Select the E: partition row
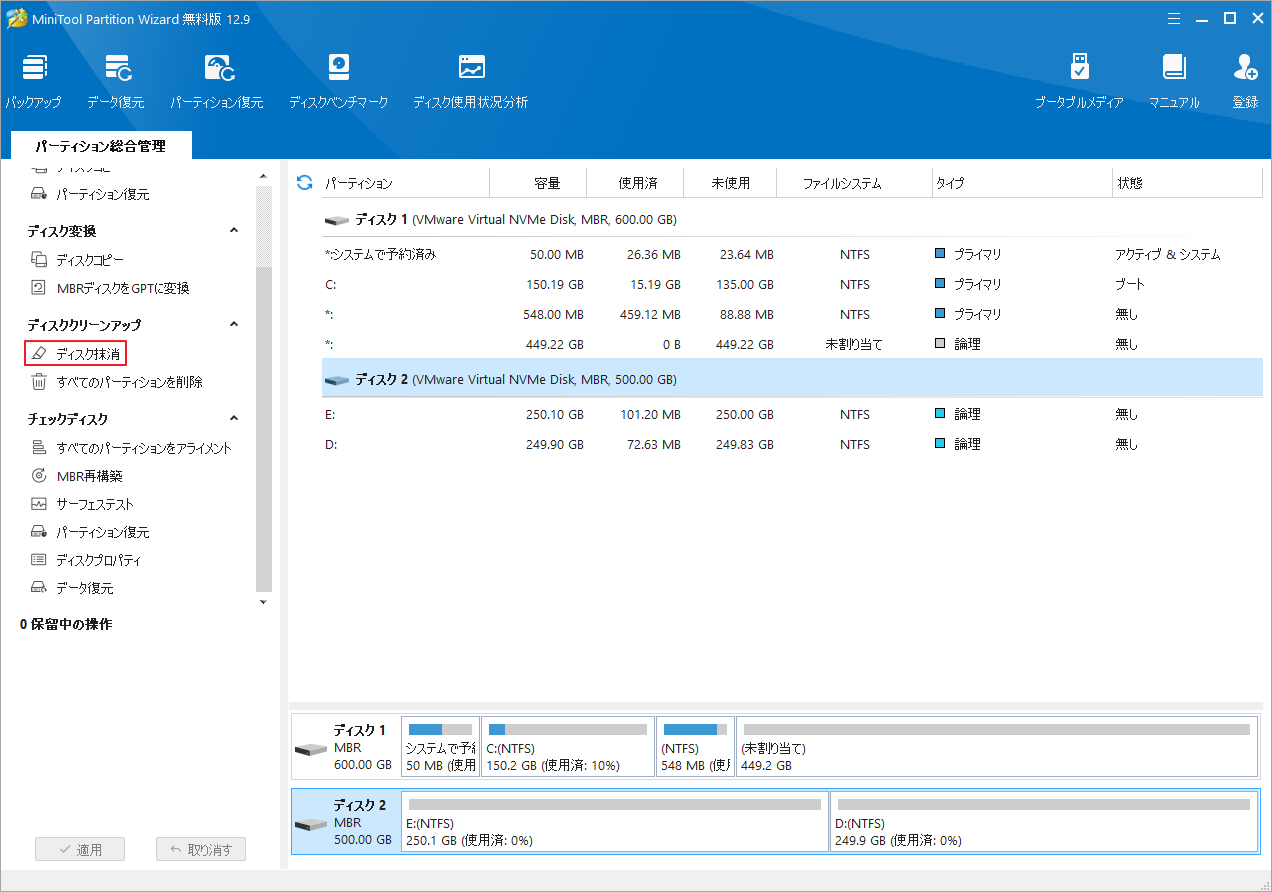This screenshot has width=1272, height=892. click(791, 414)
